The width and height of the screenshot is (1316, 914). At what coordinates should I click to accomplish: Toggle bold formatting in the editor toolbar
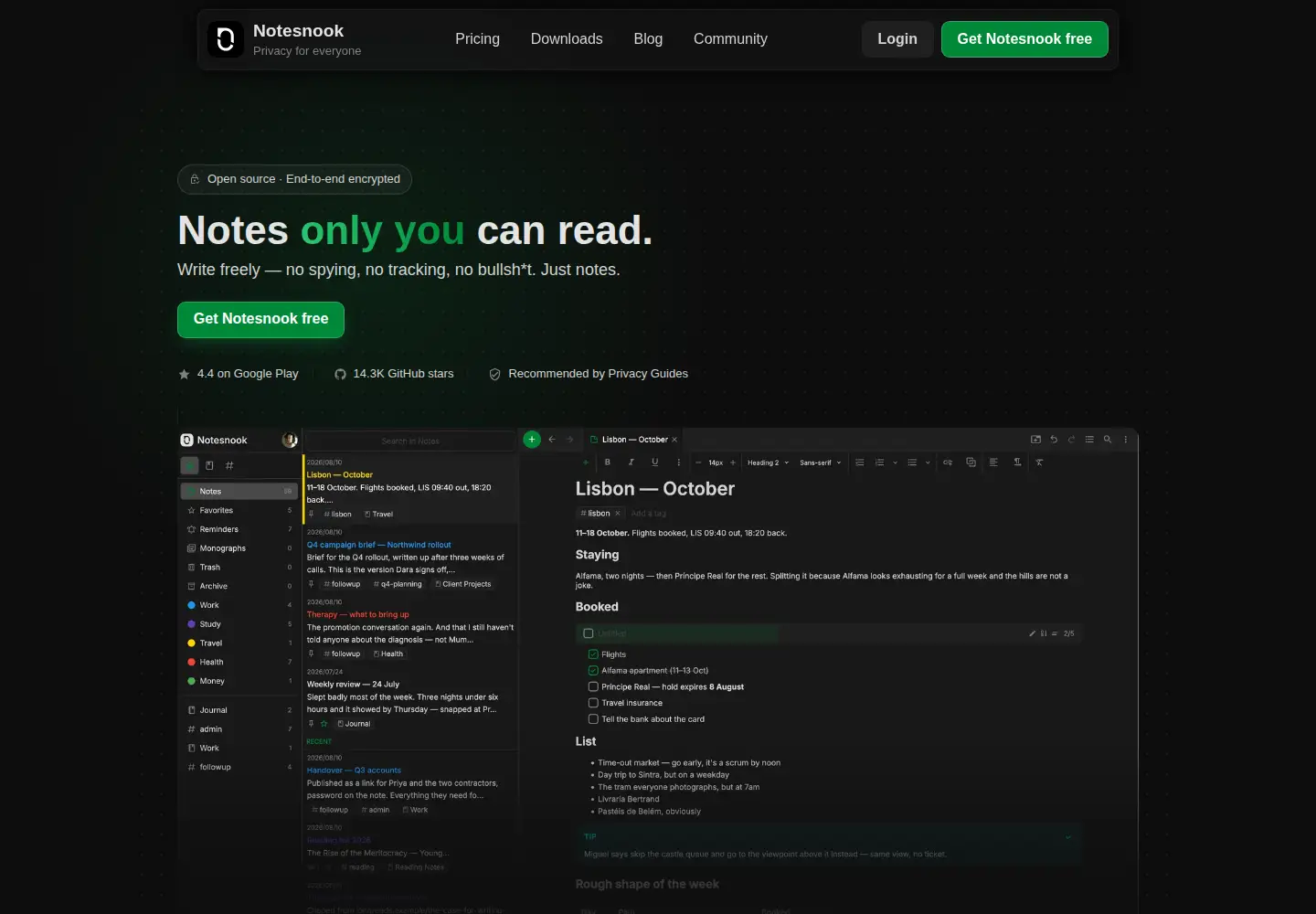(x=608, y=462)
